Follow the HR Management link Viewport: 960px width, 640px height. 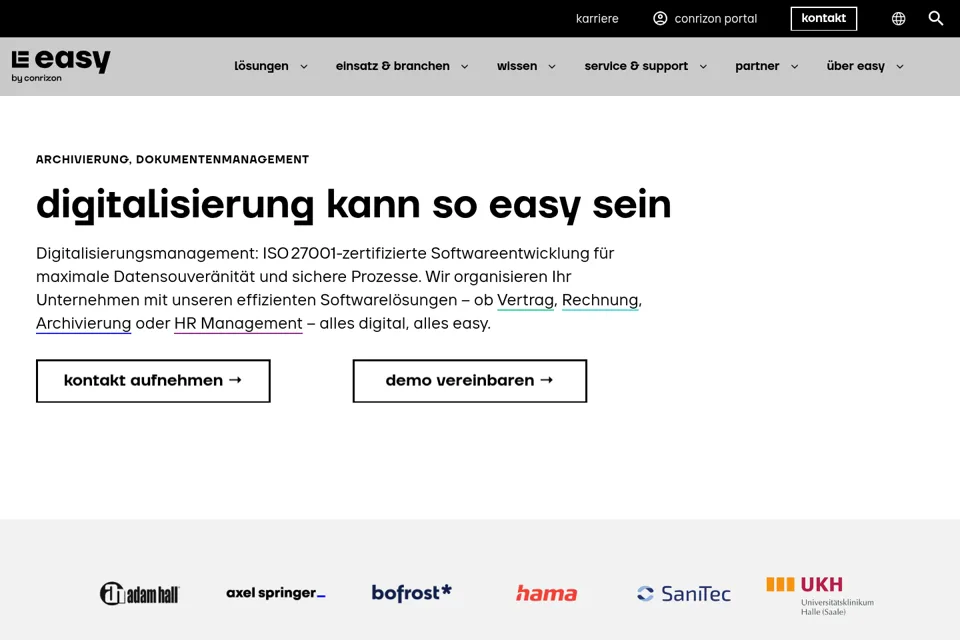[238, 323]
